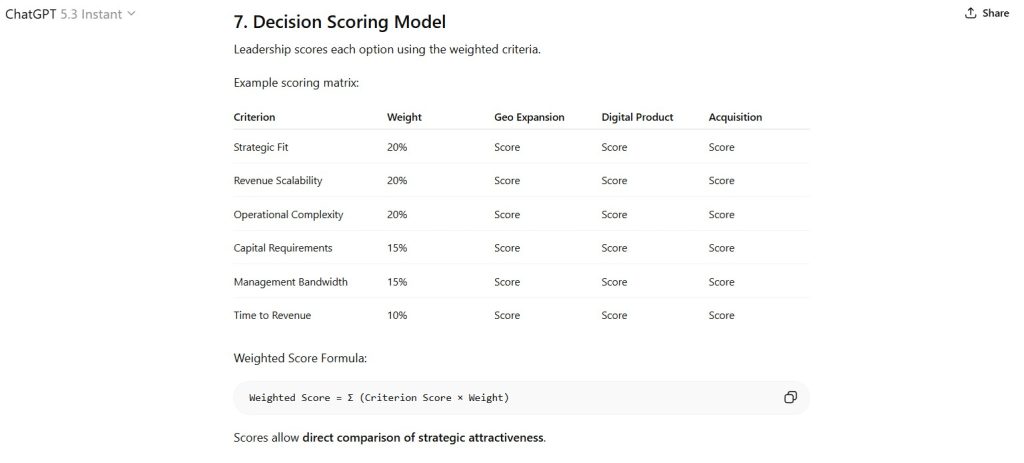
Task: Click the Weighted Score Formula label
Action: tap(300, 357)
